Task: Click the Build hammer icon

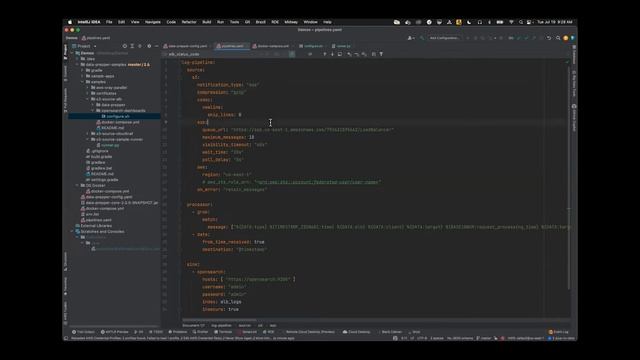Action: pyautogui.click(x=422, y=38)
